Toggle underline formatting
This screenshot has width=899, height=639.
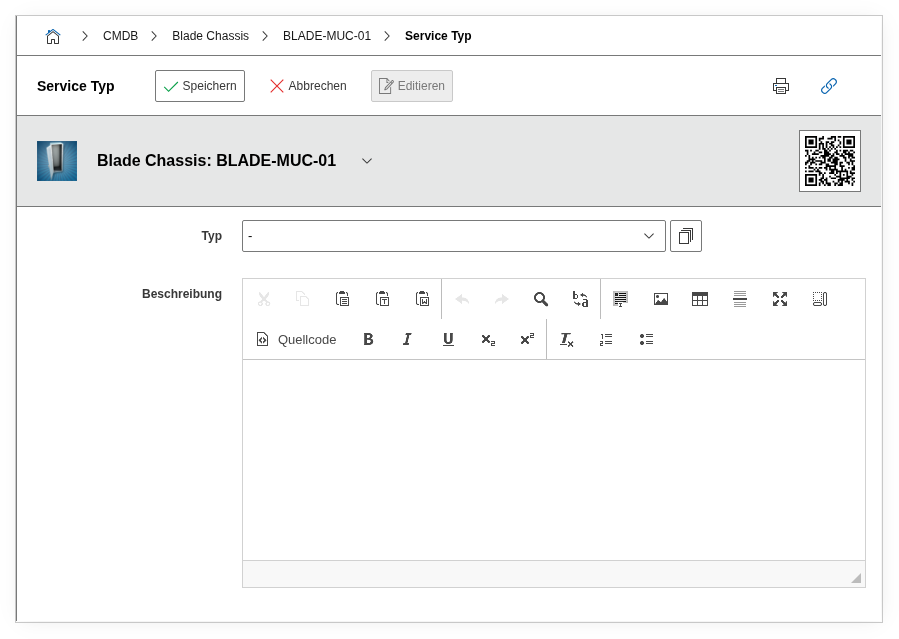click(448, 339)
